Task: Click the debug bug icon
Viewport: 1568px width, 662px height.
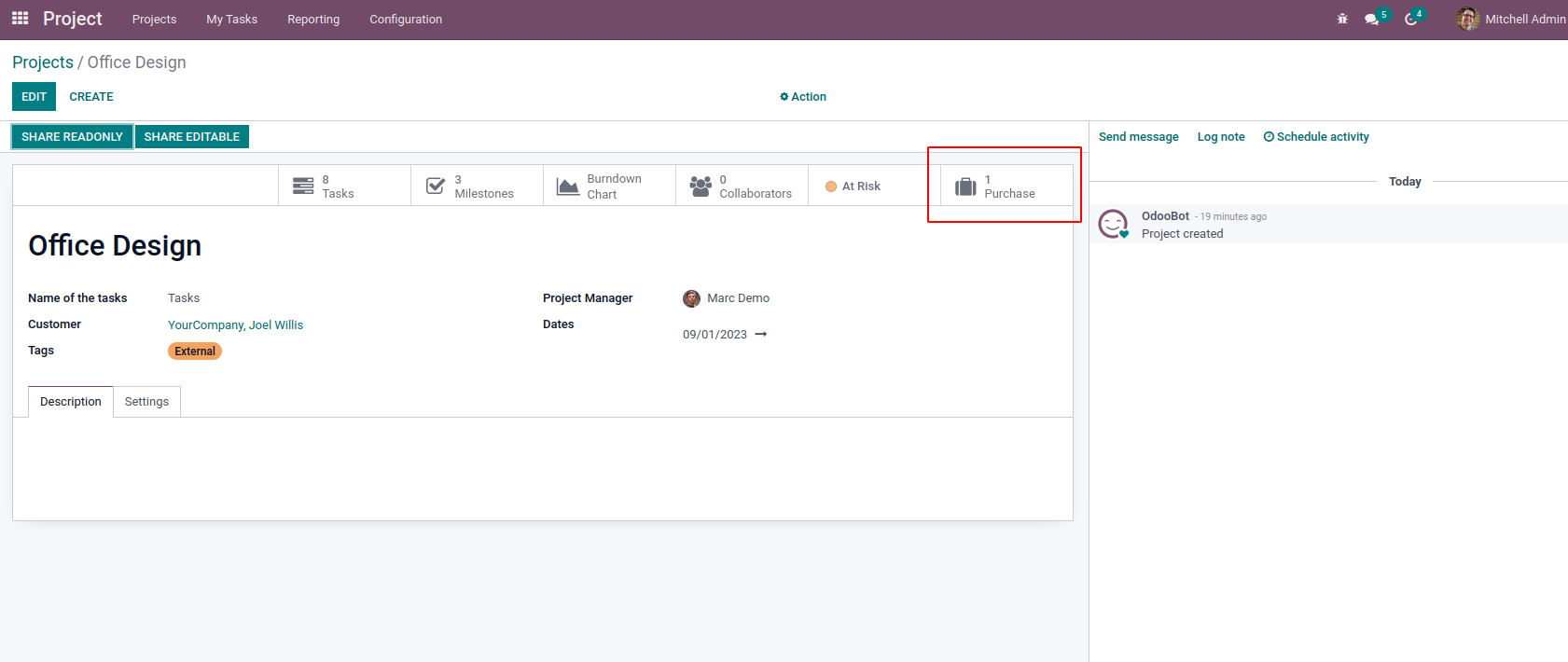Action: [1342, 19]
